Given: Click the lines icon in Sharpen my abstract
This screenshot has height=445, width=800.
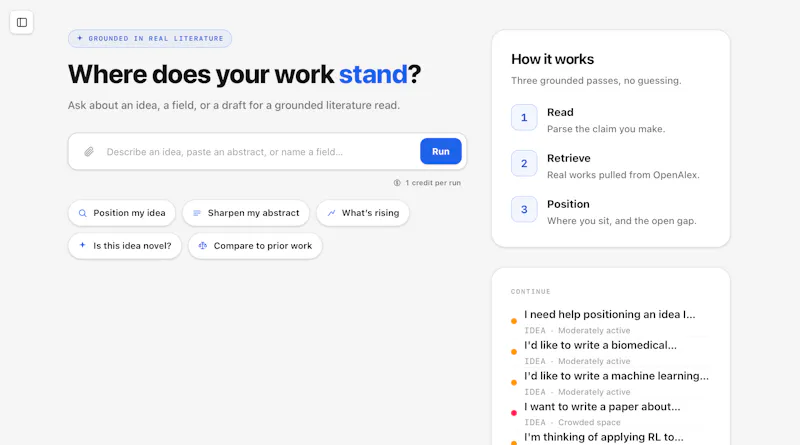Looking at the screenshot, I should (x=197, y=213).
